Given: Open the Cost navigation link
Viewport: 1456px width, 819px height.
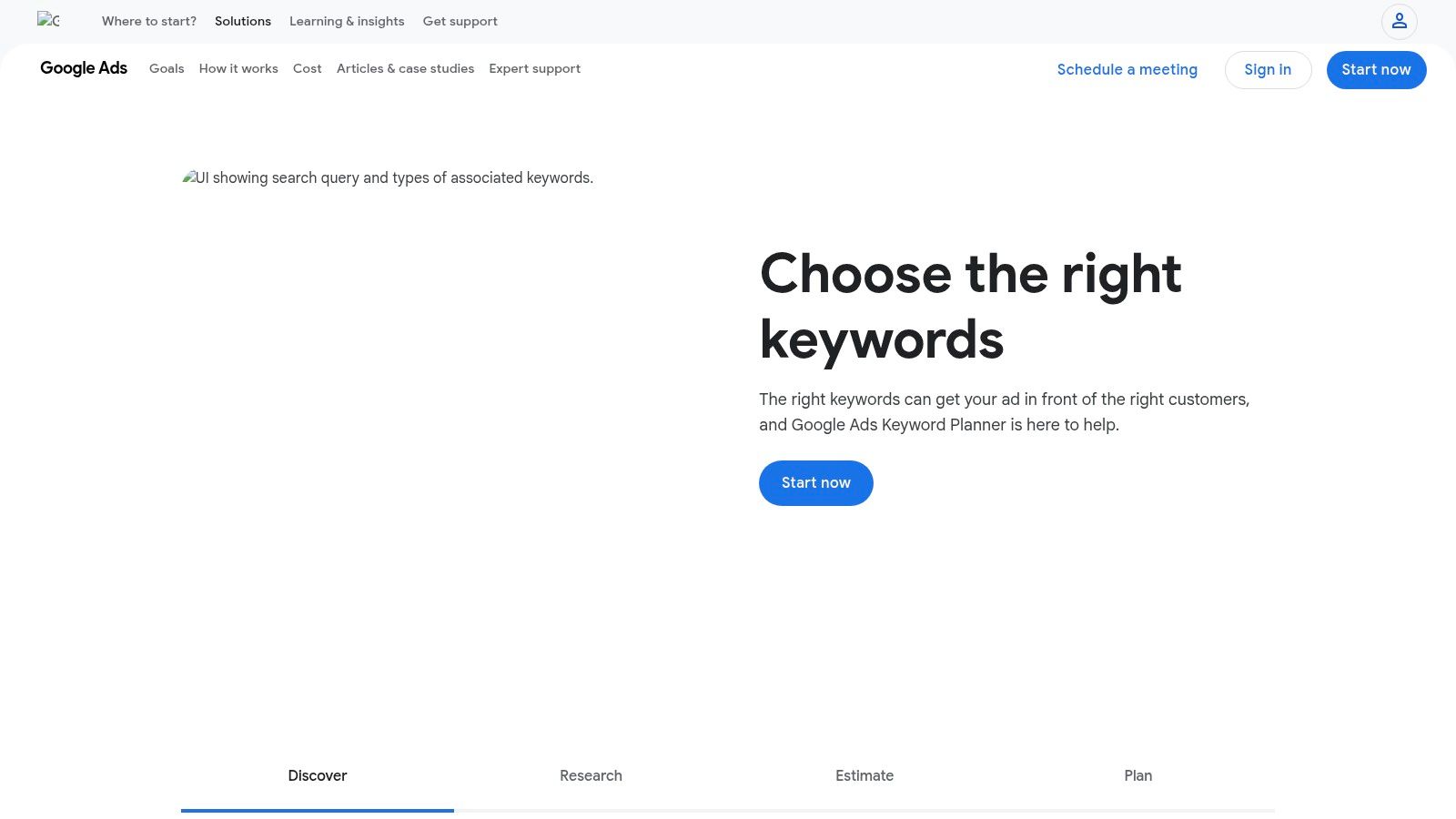Looking at the screenshot, I should point(308,68).
